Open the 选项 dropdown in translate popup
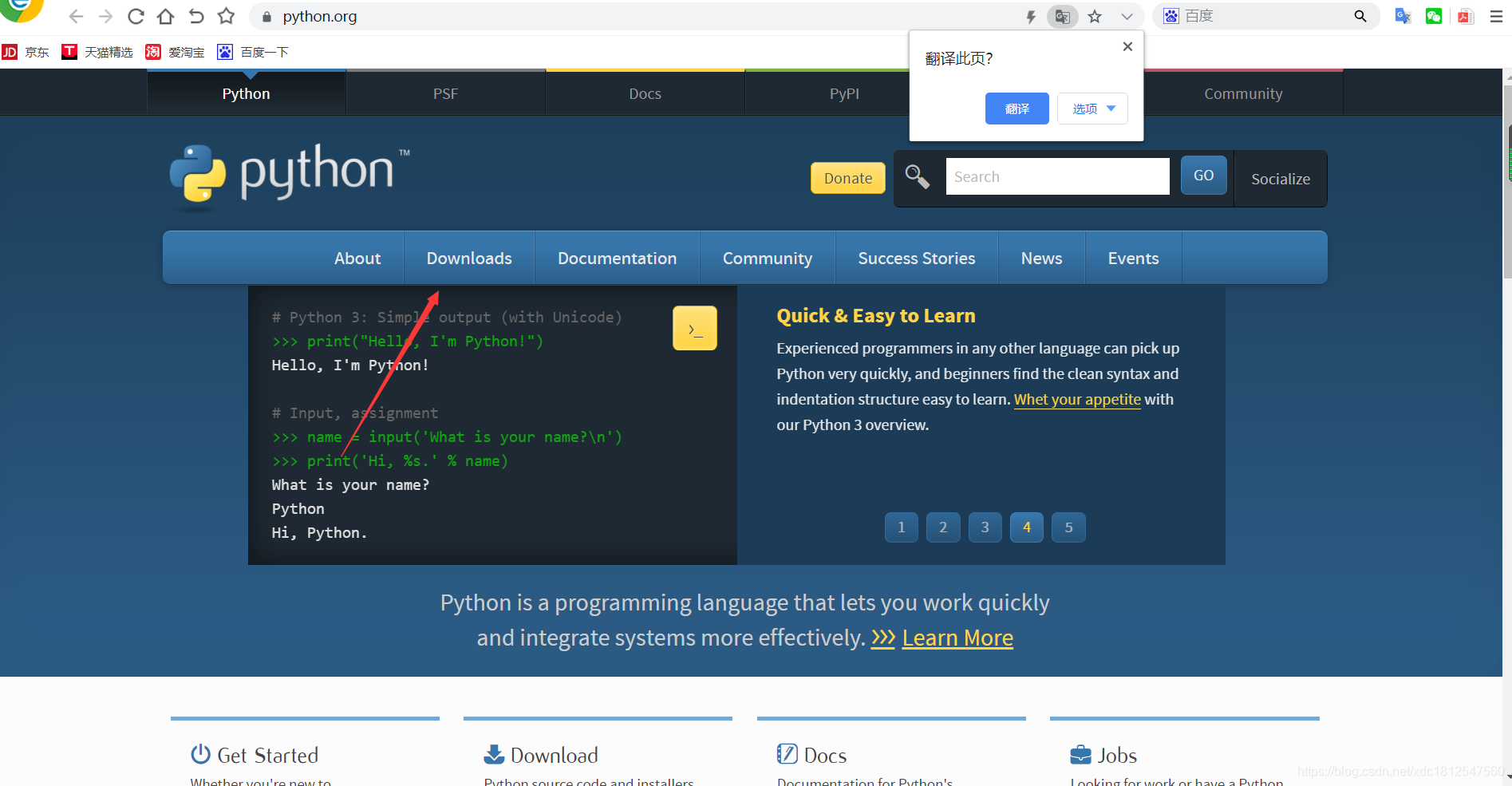Image resolution: width=1512 pixels, height=786 pixels. 1092,109
